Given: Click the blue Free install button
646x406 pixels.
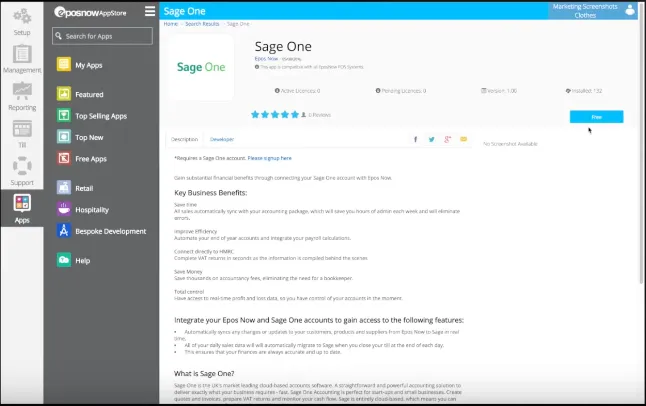Looking at the screenshot, I should pos(597,117).
